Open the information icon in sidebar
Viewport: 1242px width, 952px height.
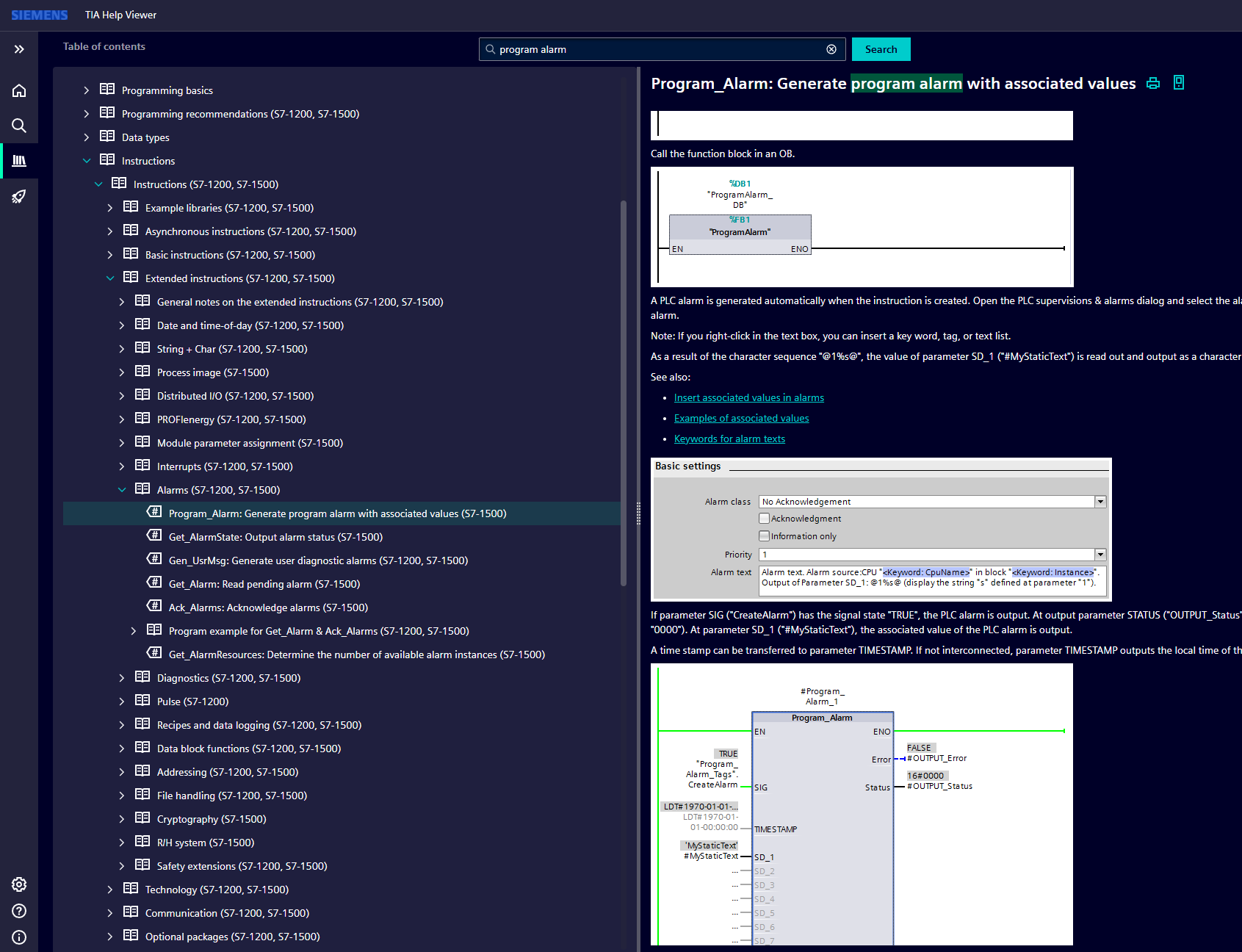point(19,937)
